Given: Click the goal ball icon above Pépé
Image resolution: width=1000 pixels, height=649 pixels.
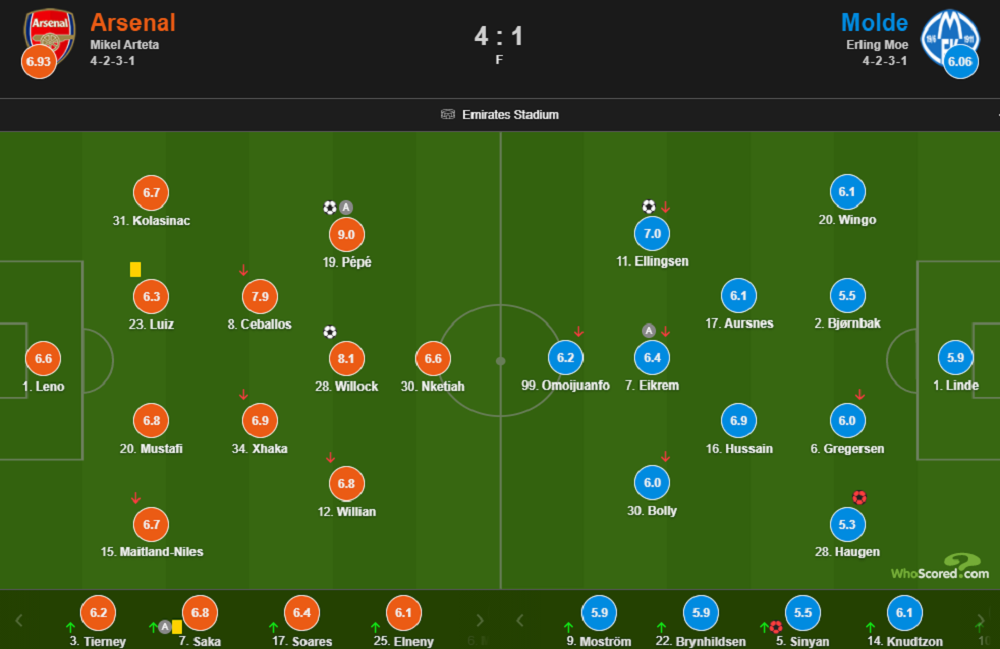Looking at the screenshot, I should point(330,208).
